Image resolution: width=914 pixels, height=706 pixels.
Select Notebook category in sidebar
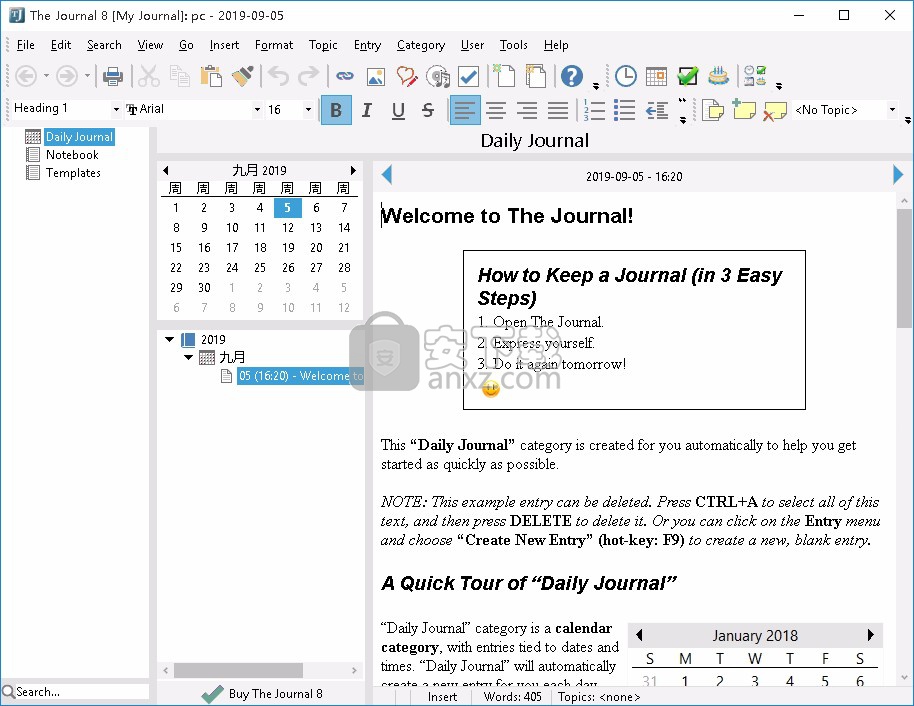72,155
